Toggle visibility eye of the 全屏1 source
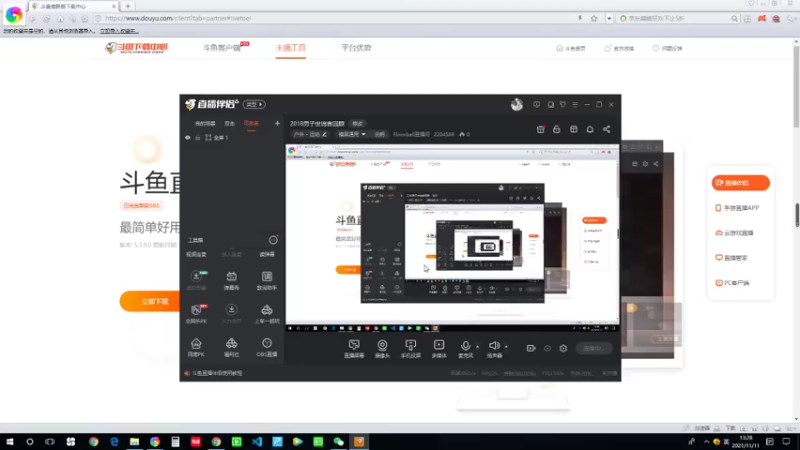This screenshot has height=450, width=800. (188, 138)
